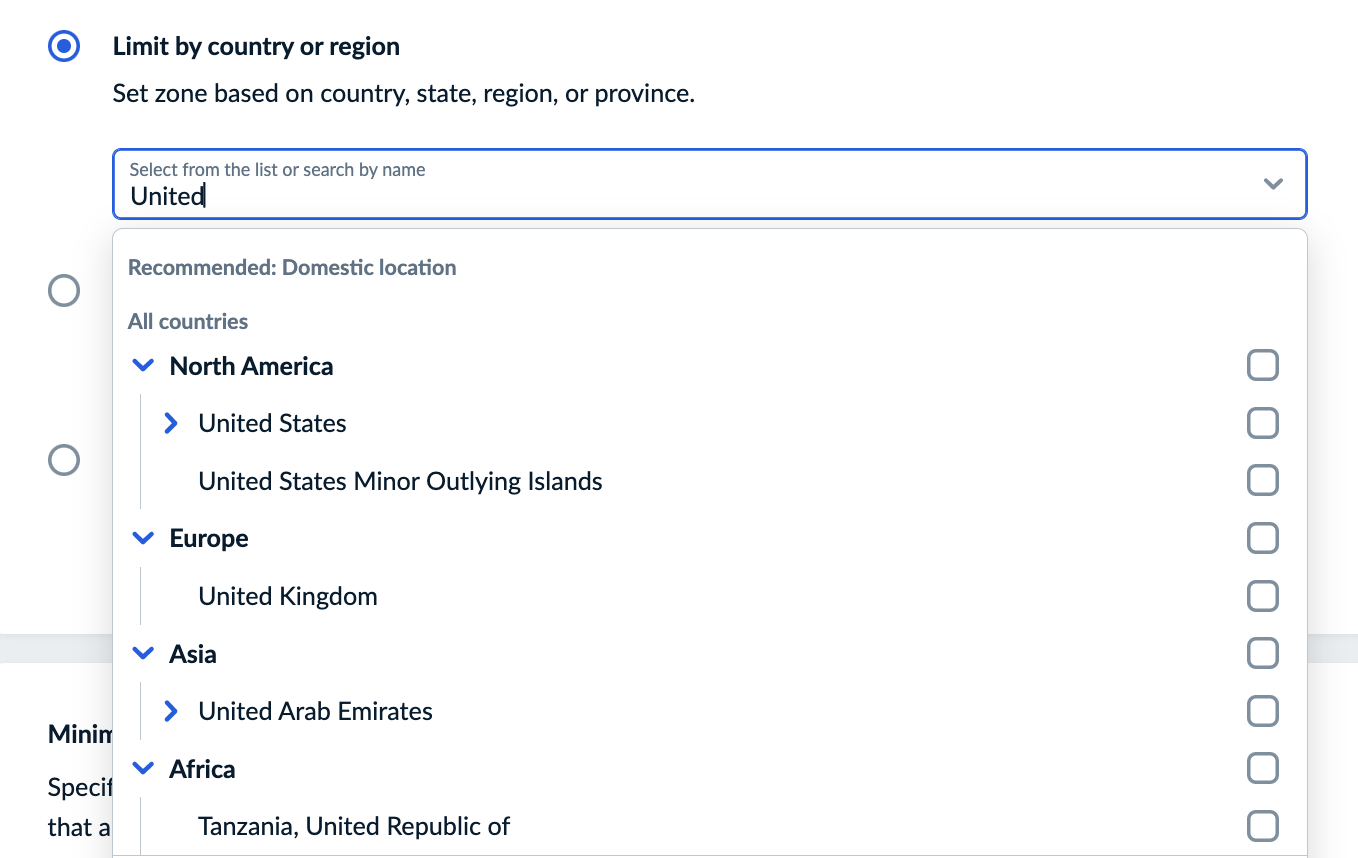Image resolution: width=1358 pixels, height=858 pixels.
Task: Click the United Kingdom list entry
Action: click(287, 595)
